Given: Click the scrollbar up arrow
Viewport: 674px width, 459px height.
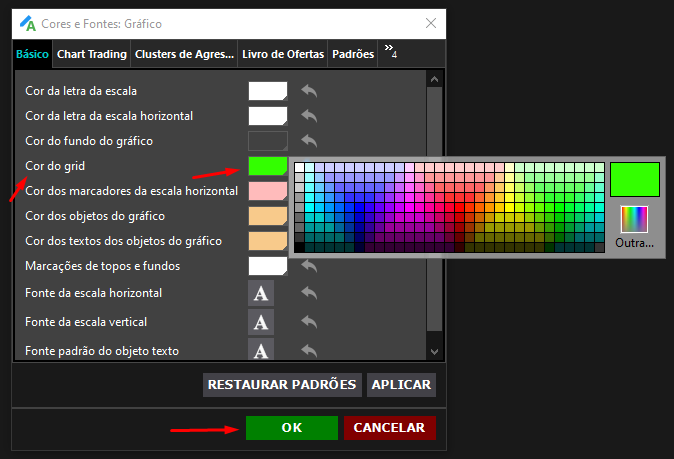Looking at the screenshot, I should coord(435,79).
